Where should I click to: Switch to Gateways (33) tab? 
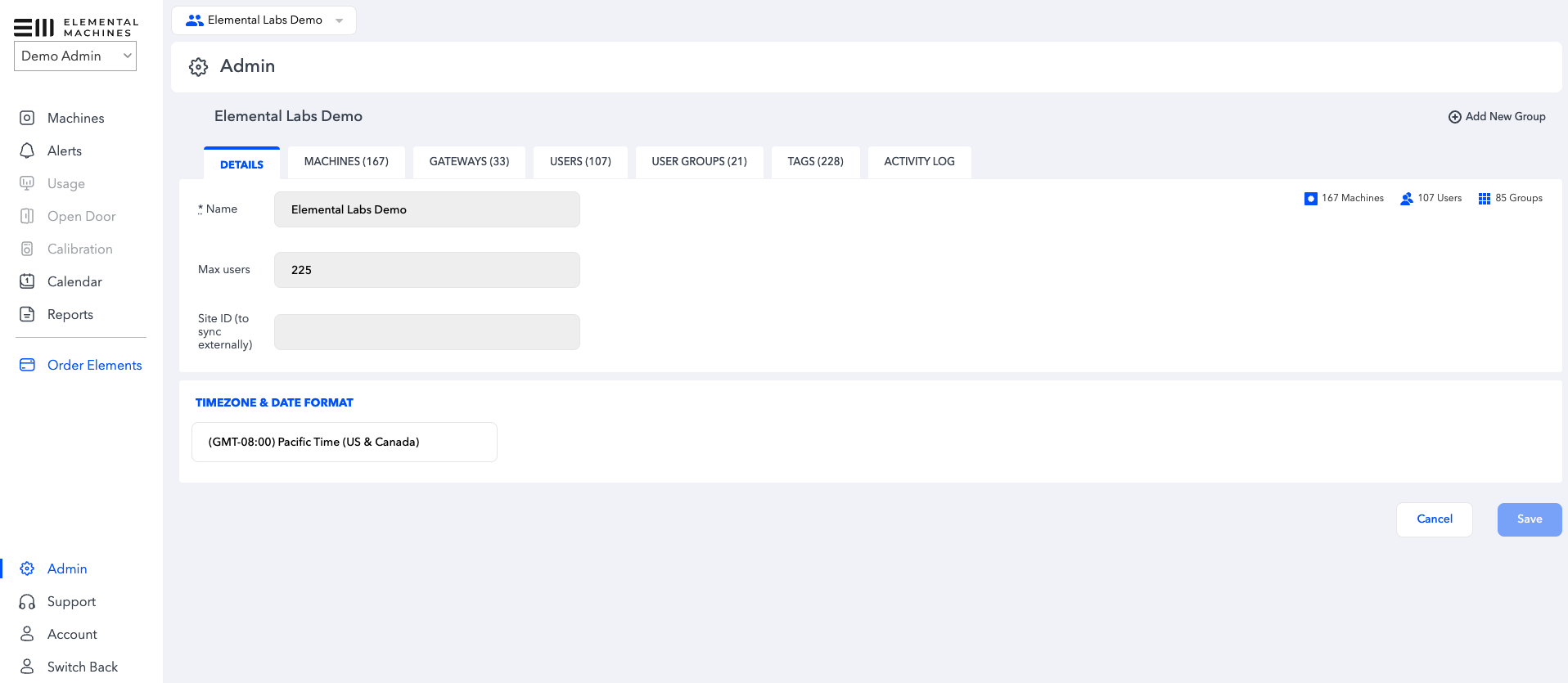[469, 162]
